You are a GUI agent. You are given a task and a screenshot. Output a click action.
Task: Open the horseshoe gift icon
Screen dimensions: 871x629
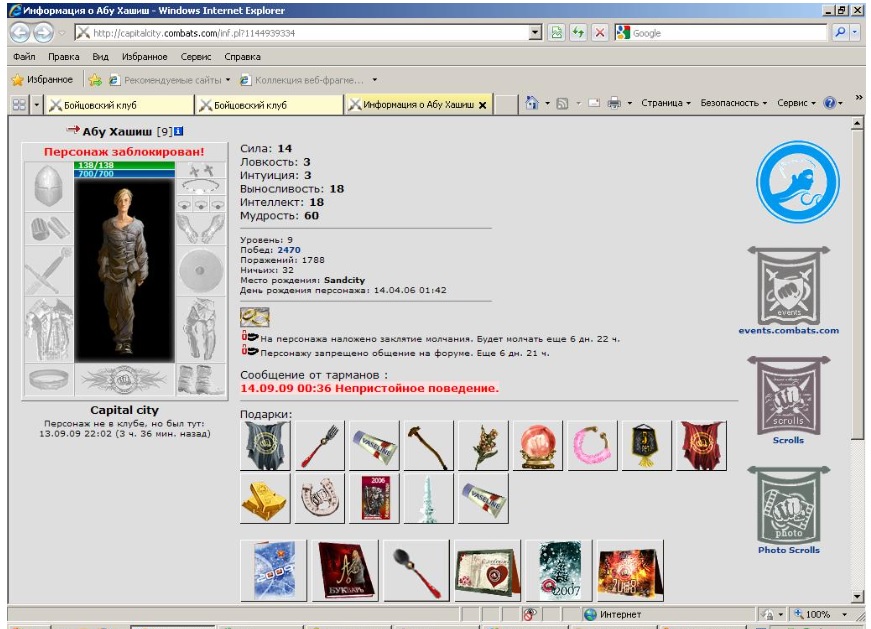(319, 499)
